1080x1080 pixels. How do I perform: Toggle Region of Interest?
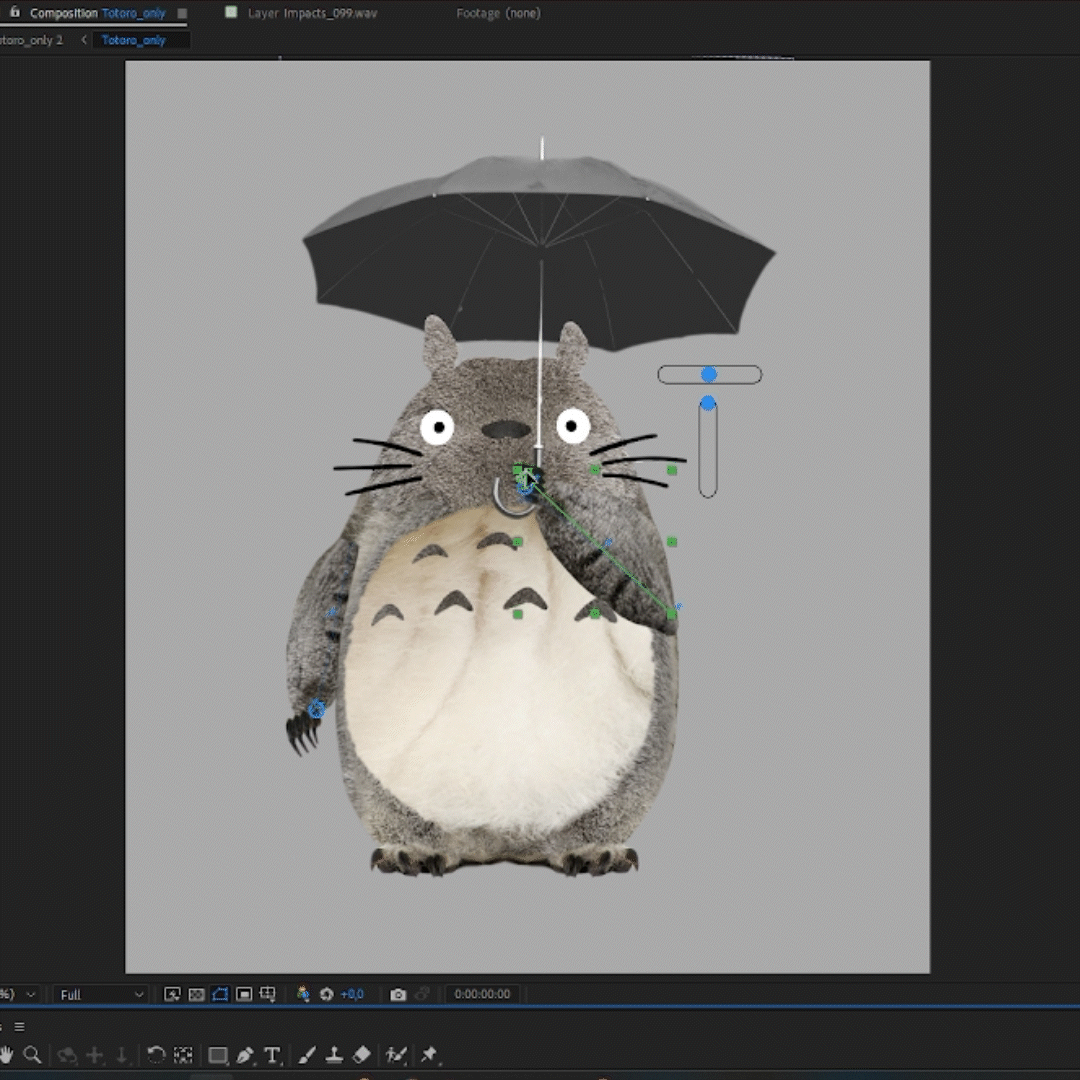click(x=244, y=994)
